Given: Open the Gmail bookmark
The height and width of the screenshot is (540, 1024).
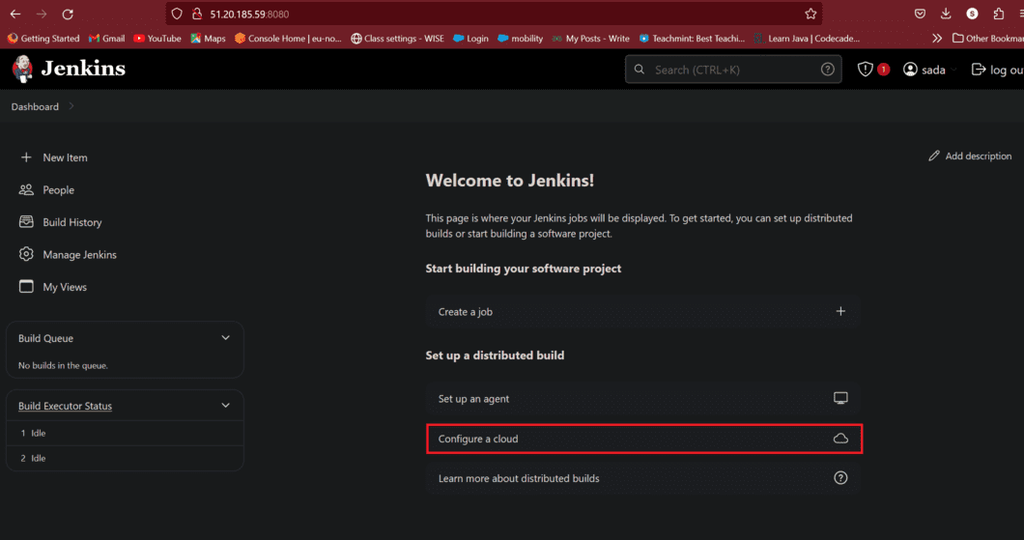Looking at the screenshot, I should point(106,39).
